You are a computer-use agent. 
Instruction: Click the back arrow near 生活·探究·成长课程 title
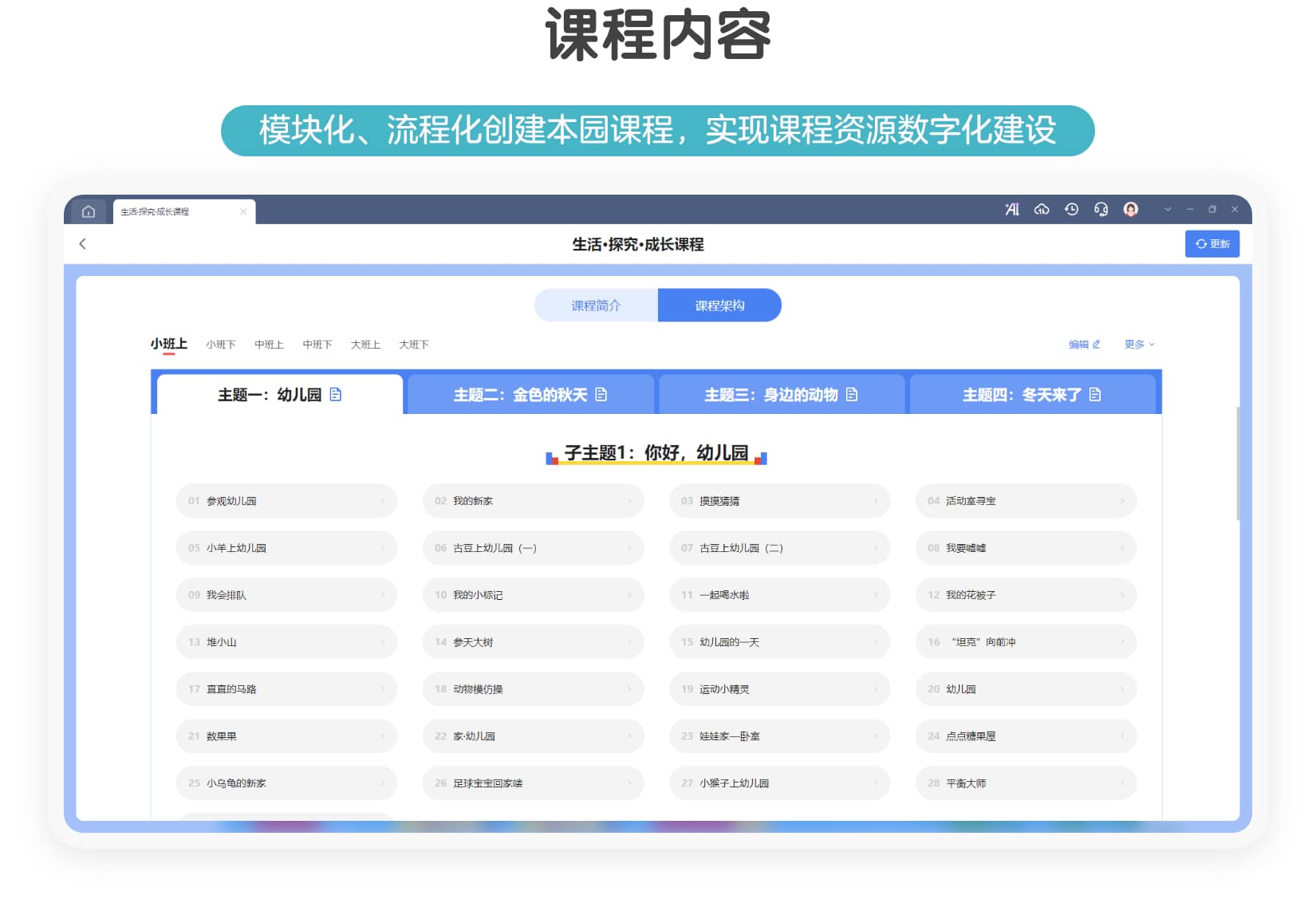(83, 244)
